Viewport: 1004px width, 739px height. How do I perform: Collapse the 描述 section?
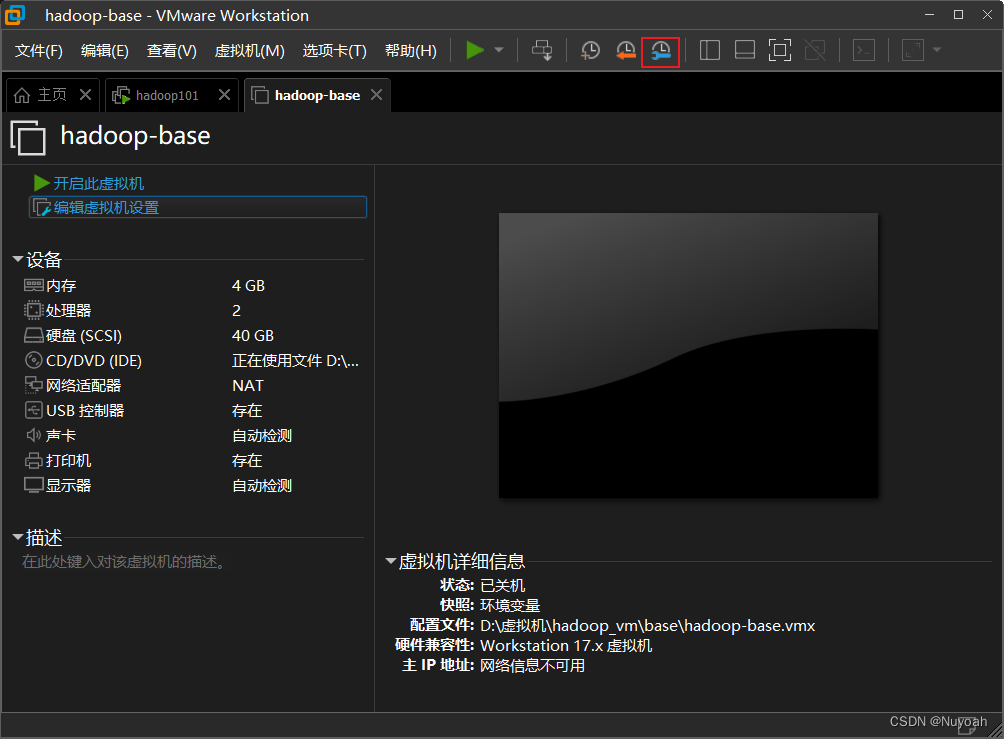18,537
